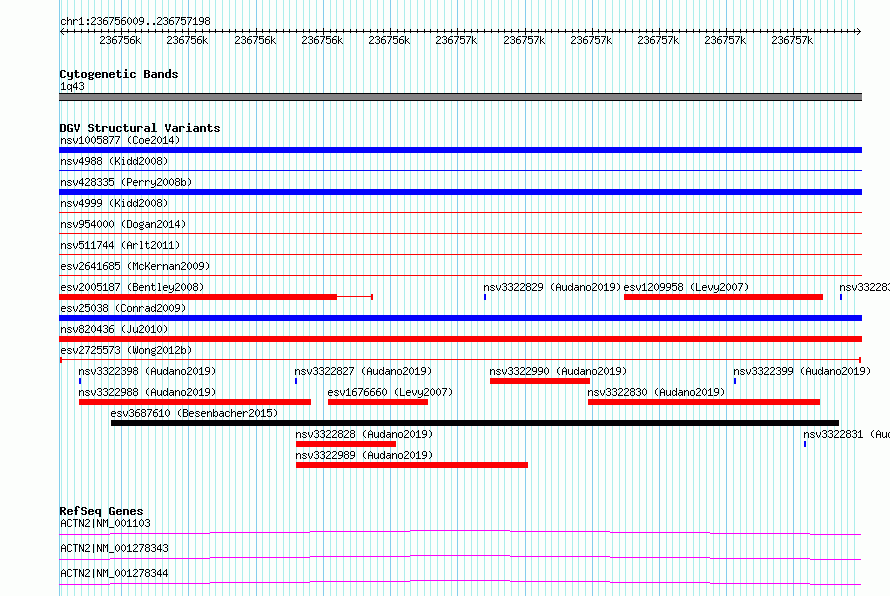This screenshot has width=890, height=596.
Task: Click the blue tick under nsv3322827
Action: [296, 381]
